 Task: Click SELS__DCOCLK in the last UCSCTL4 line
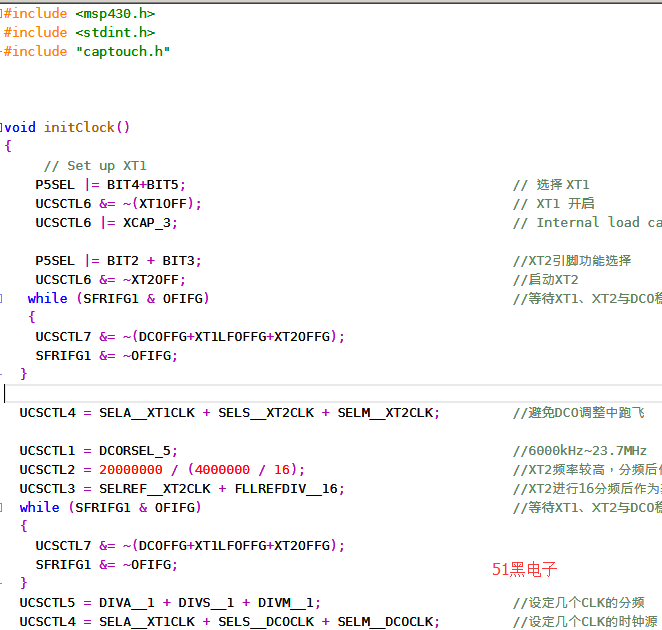266,622
